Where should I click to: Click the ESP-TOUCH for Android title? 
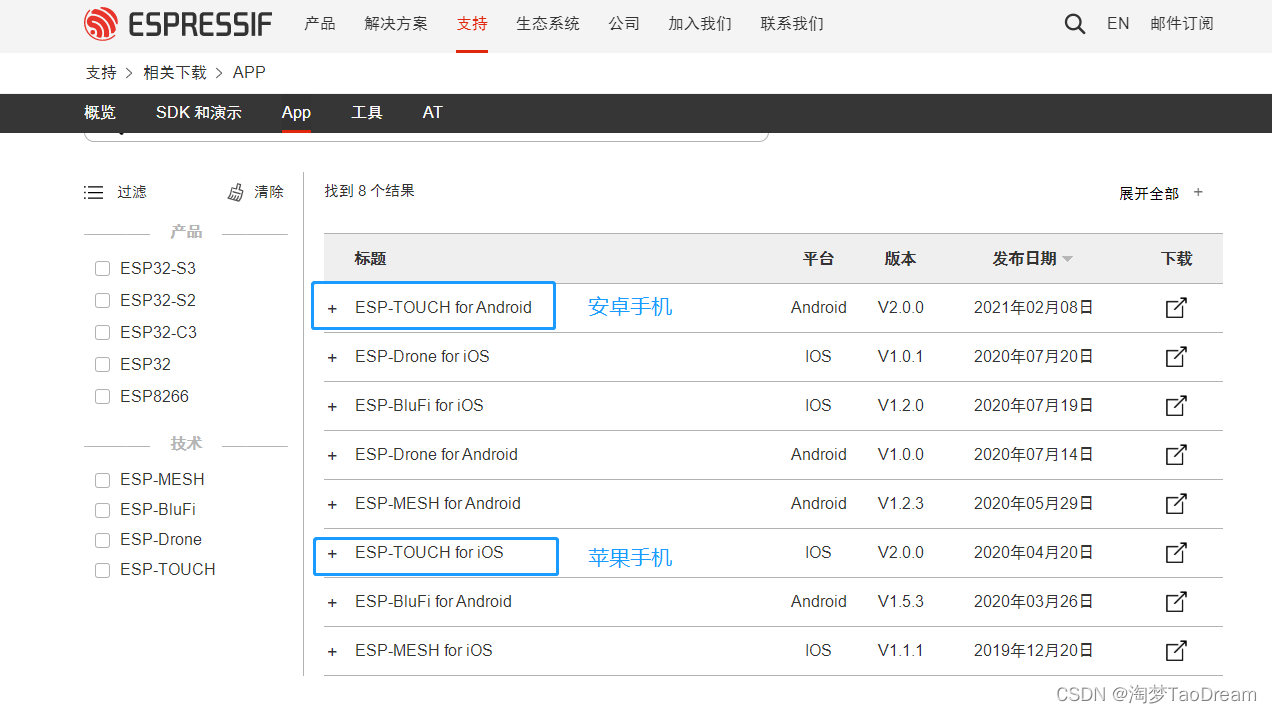443,308
